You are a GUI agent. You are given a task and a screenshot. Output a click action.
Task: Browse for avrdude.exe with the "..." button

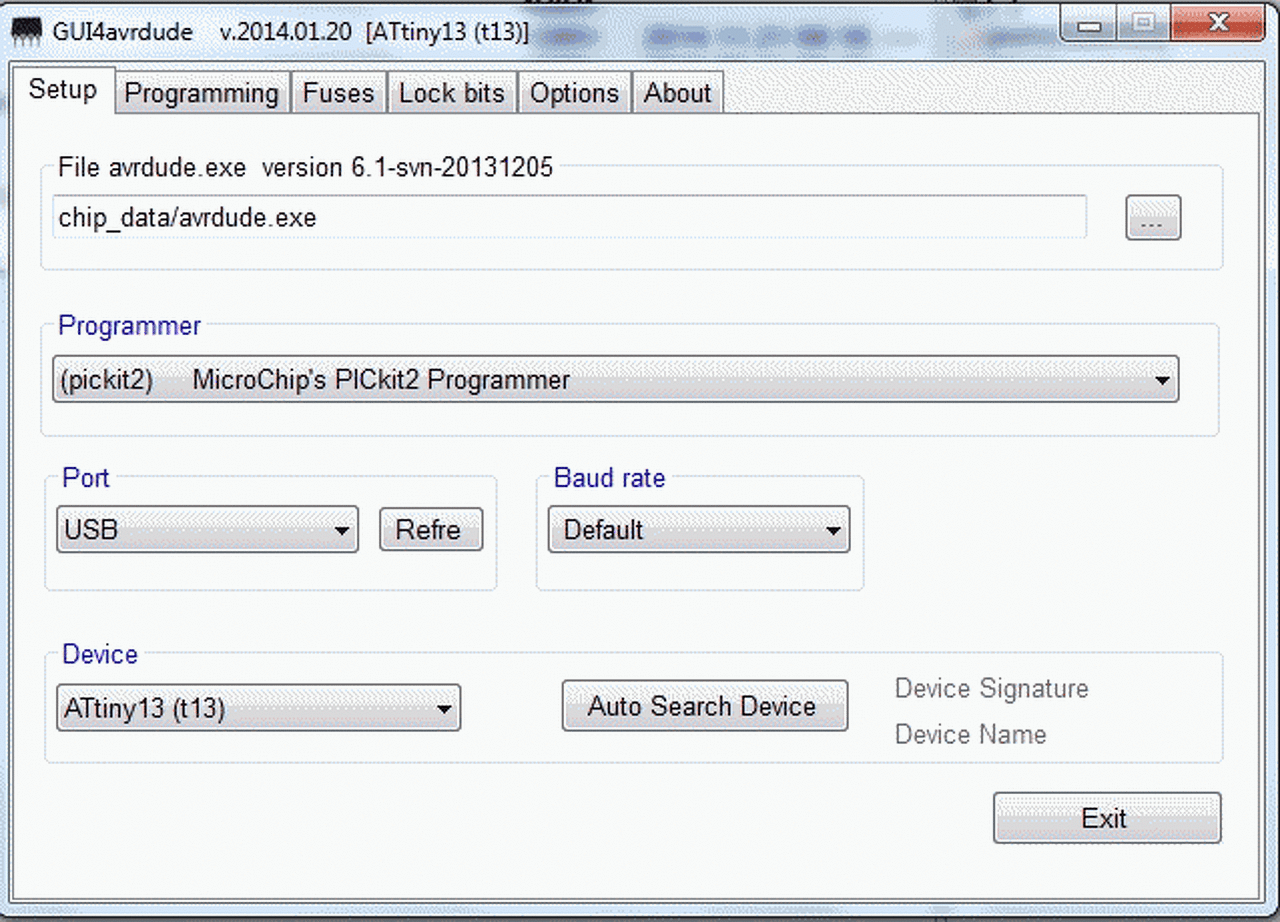click(1153, 218)
